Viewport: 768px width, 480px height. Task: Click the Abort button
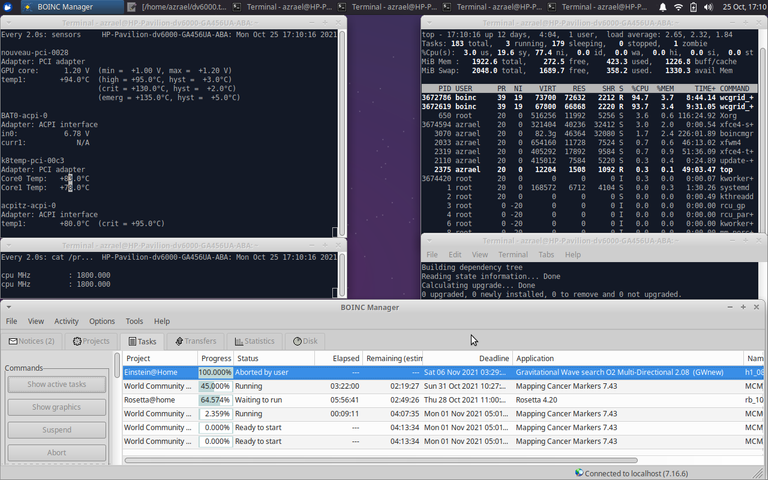pos(57,453)
